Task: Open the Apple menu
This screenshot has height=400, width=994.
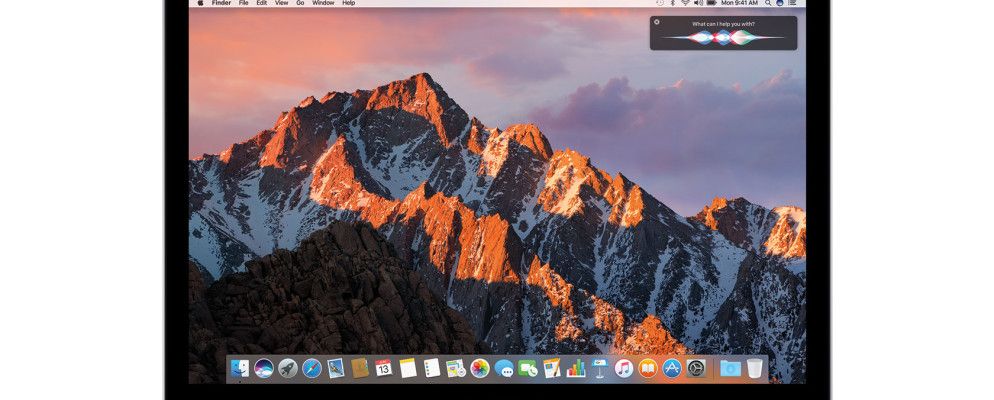Action: 200,3
